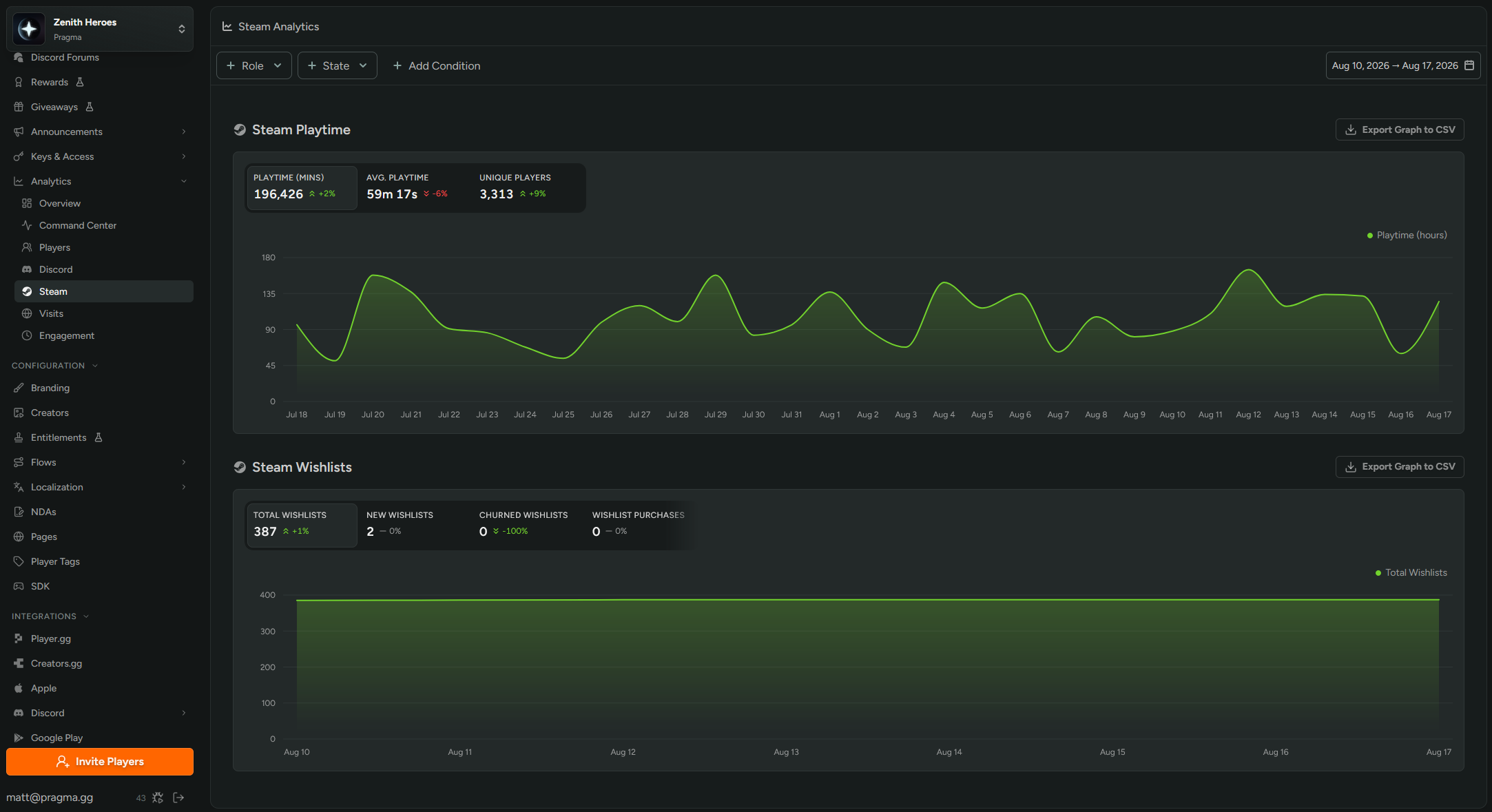
Task: Open the date range picker
Action: (x=1403, y=65)
